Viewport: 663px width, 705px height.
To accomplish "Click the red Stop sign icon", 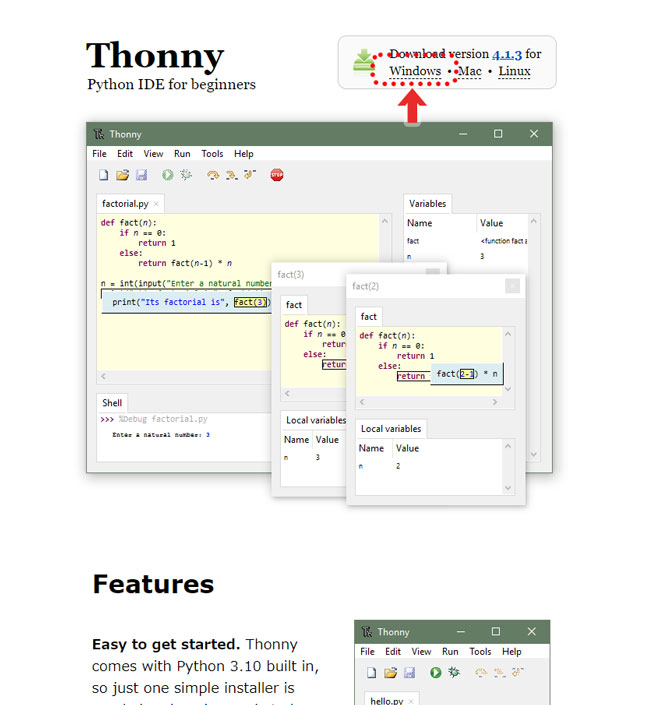I will click(x=277, y=175).
